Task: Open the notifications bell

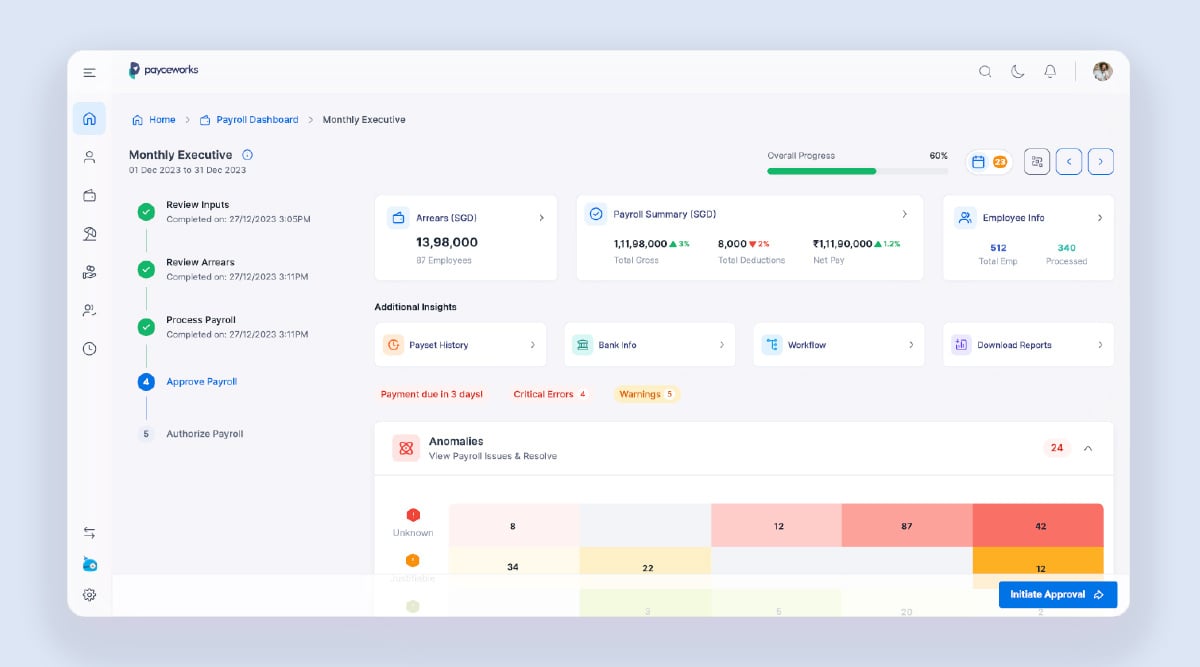Action: [x=1050, y=71]
